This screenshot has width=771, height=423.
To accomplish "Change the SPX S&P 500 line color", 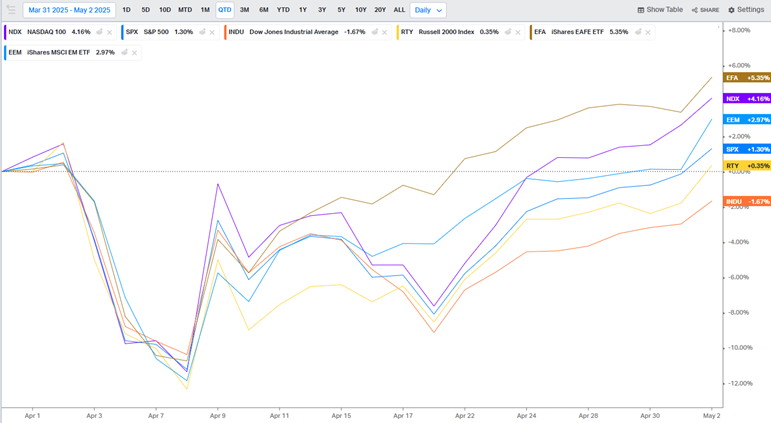I will click(202, 32).
